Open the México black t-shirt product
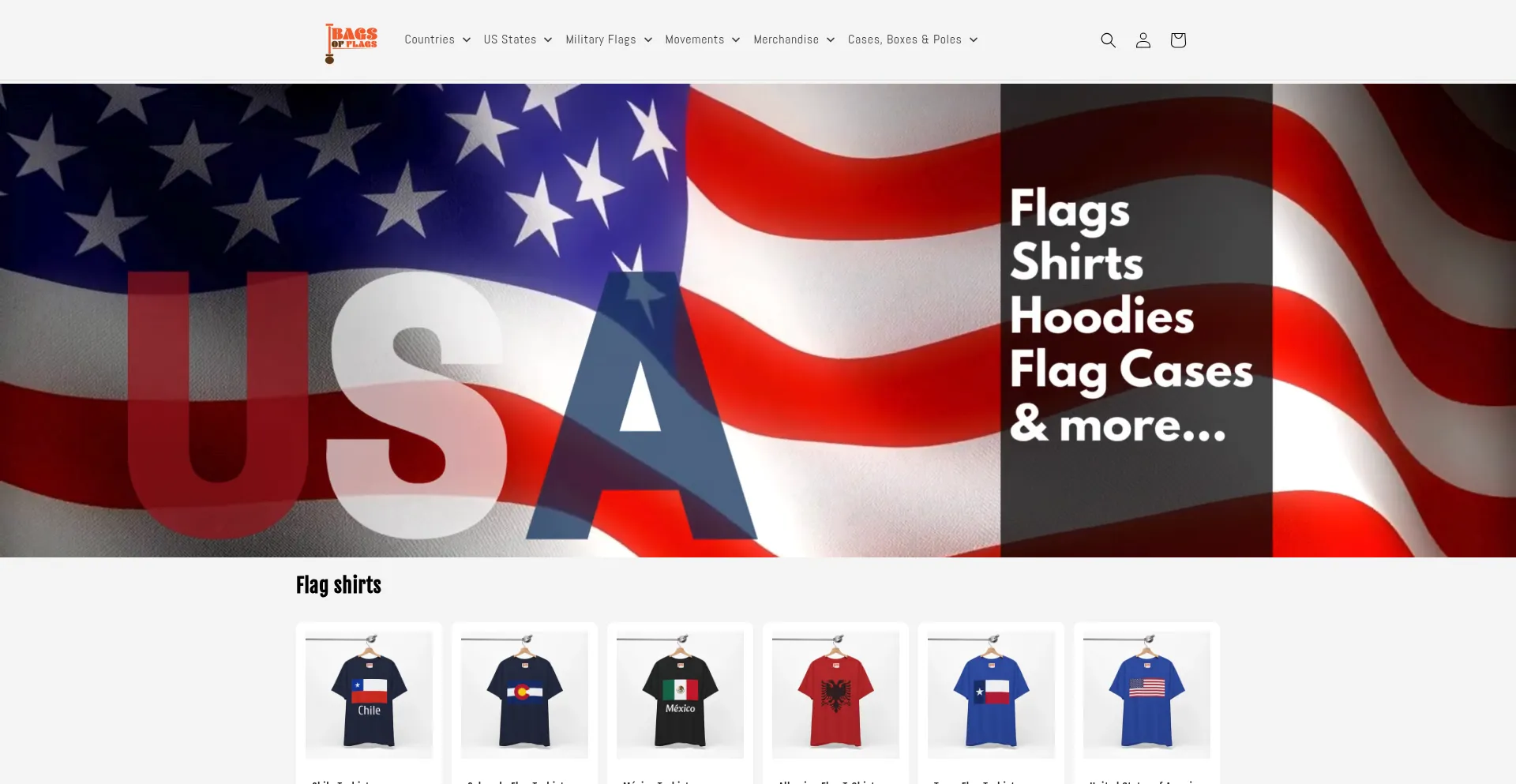 pyautogui.click(x=680, y=695)
